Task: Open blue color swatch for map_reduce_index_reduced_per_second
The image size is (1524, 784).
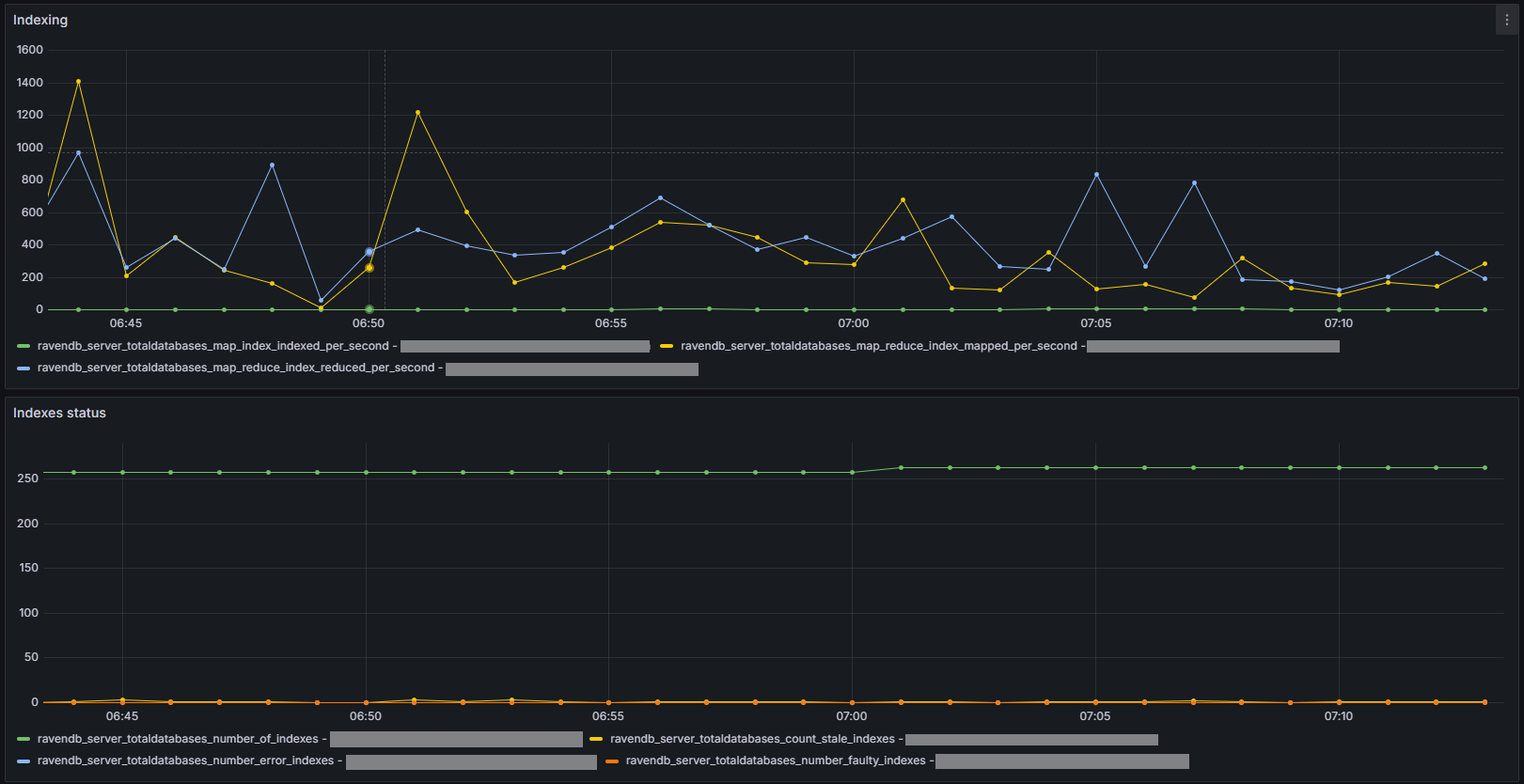Action: click(x=24, y=368)
